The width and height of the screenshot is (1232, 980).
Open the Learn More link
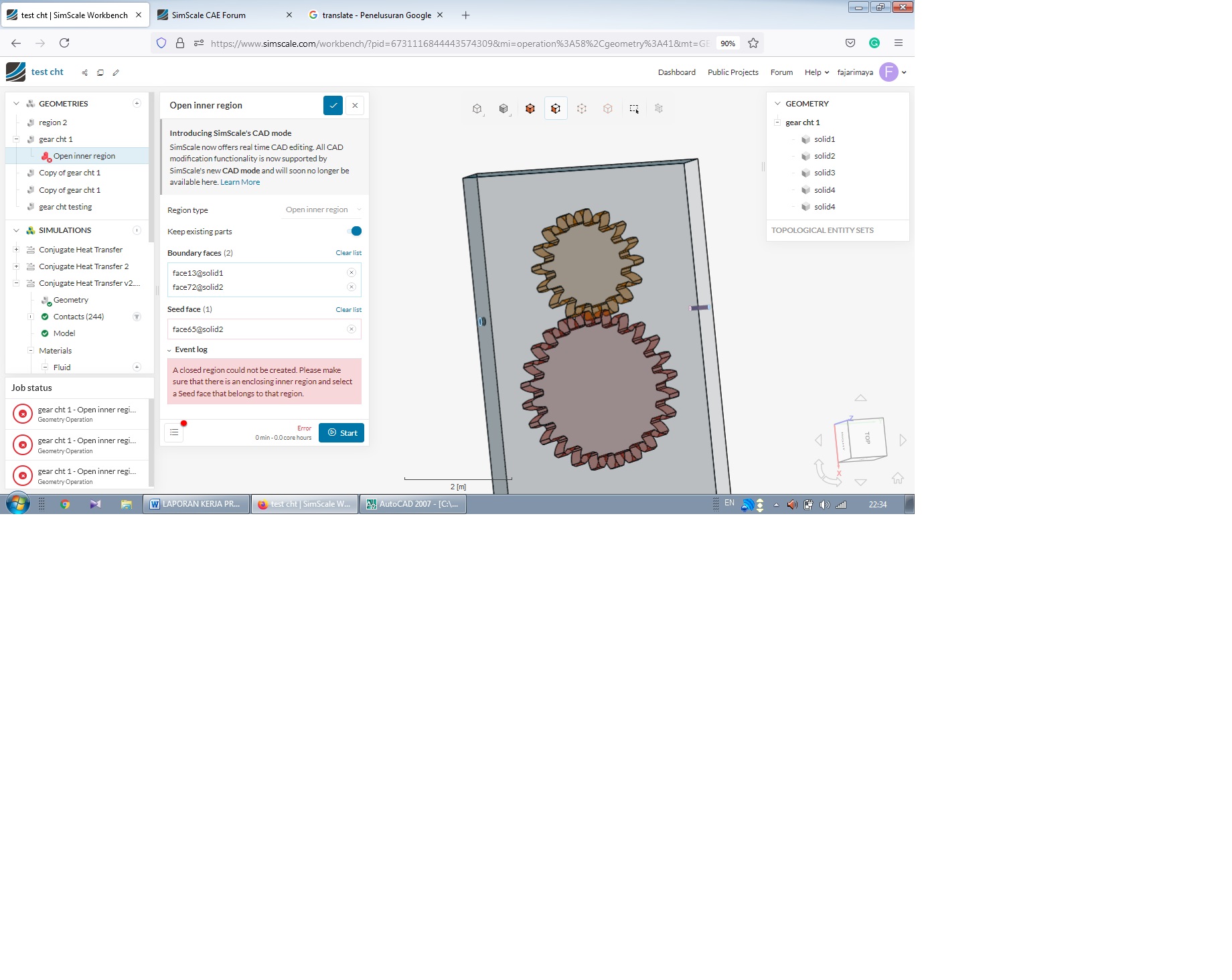(x=240, y=182)
